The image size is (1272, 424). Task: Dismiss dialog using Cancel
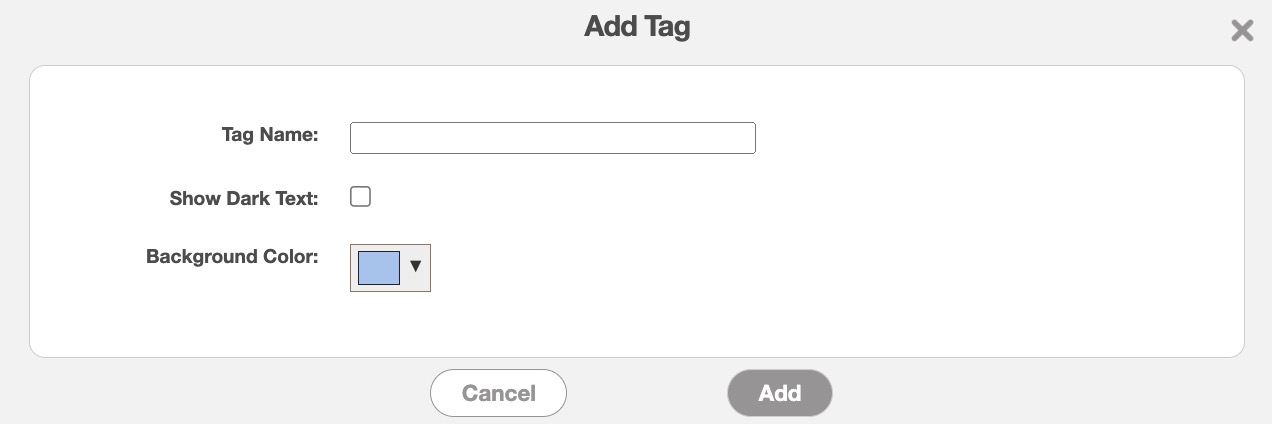pos(498,393)
